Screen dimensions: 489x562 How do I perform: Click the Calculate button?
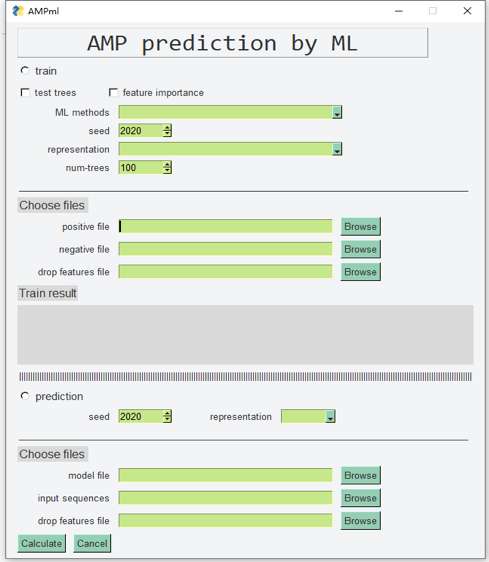click(42, 543)
